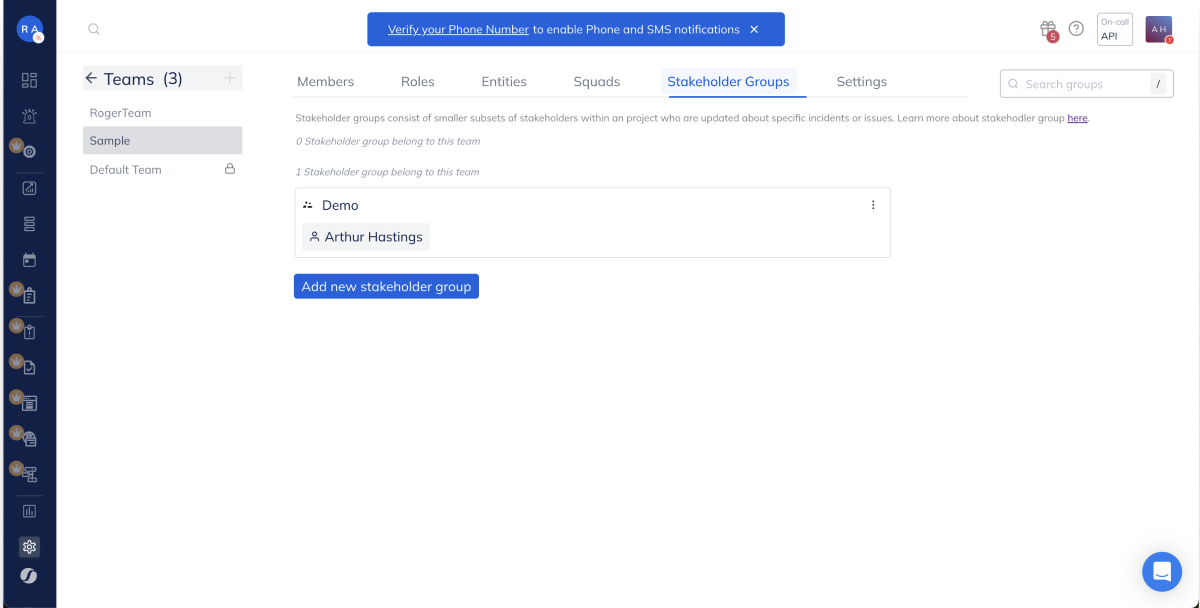Open the Demo group three-dot menu
The image size is (1200, 608).
tap(873, 205)
